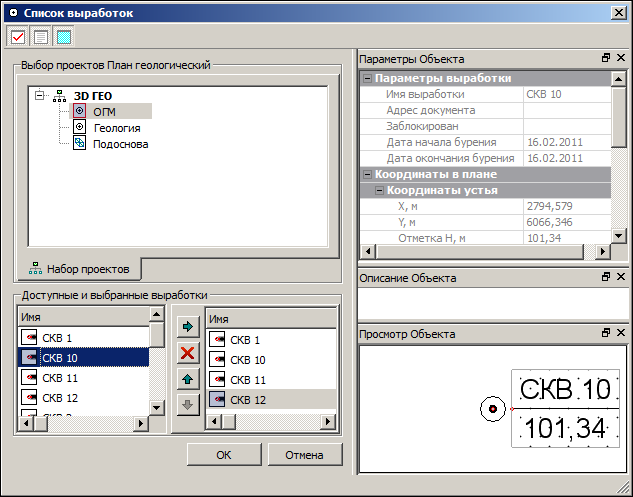Add selected borehole with green arrow

[188, 327]
